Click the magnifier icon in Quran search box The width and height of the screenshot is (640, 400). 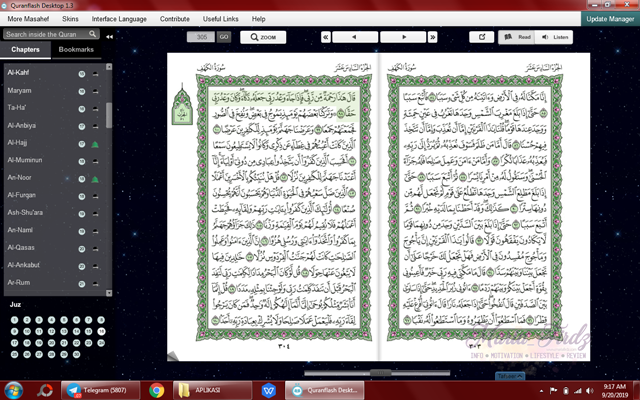93,34
